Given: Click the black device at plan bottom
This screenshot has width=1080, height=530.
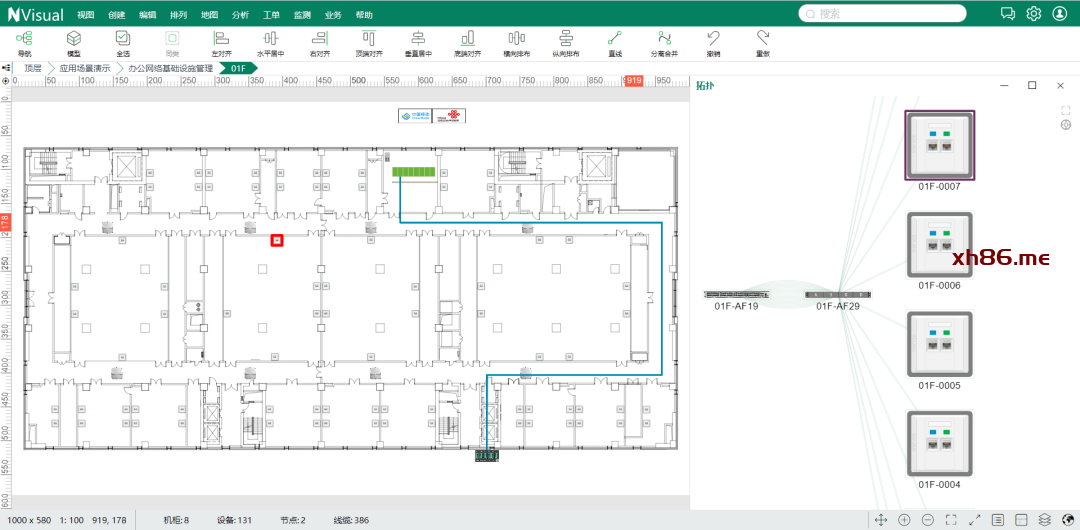Looking at the screenshot, I should [486, 456].
